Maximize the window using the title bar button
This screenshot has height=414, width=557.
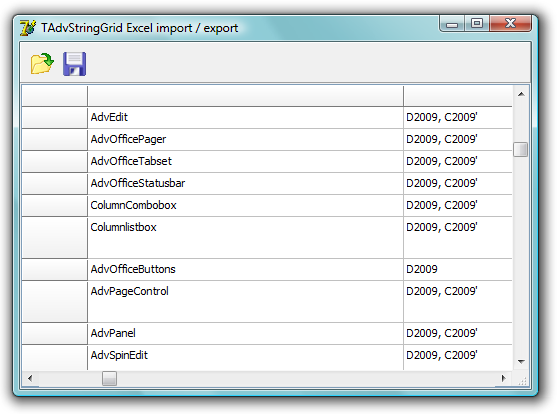tap(477, 23)
